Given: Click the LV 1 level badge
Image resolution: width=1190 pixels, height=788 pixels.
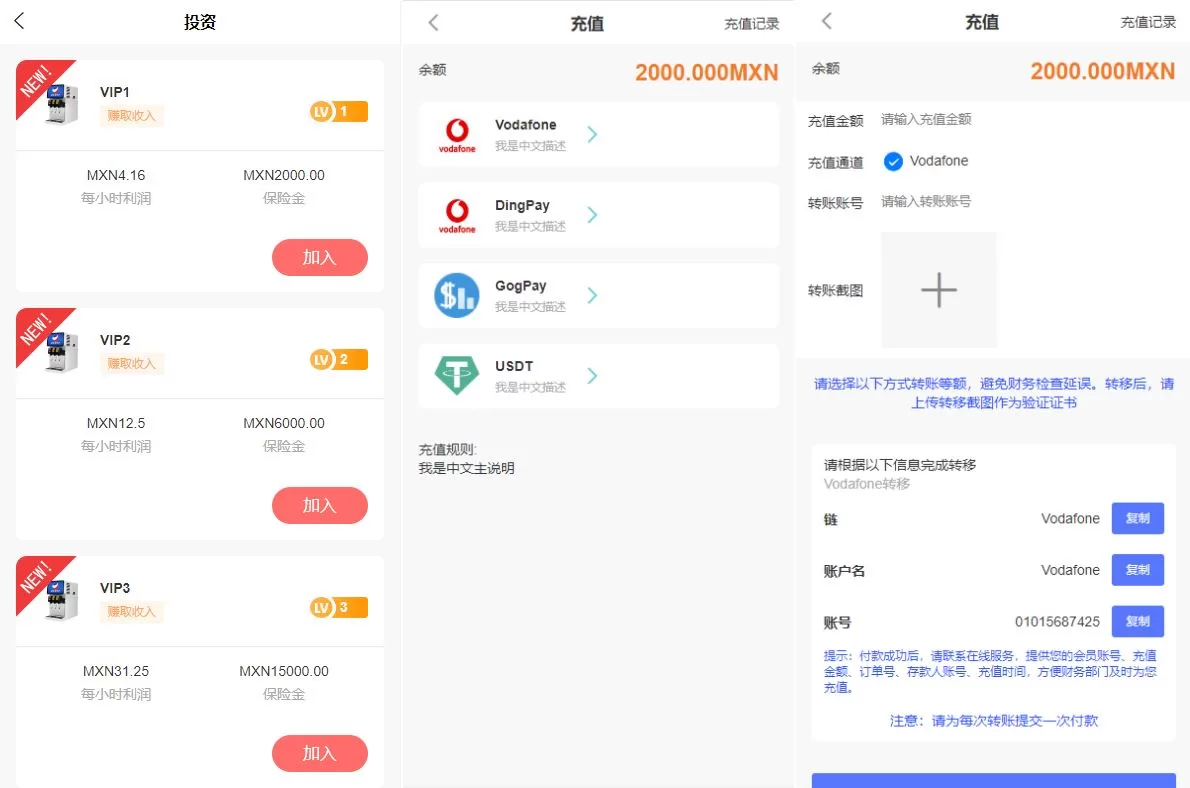Looking at the screenshot, I should coord(338,112).
